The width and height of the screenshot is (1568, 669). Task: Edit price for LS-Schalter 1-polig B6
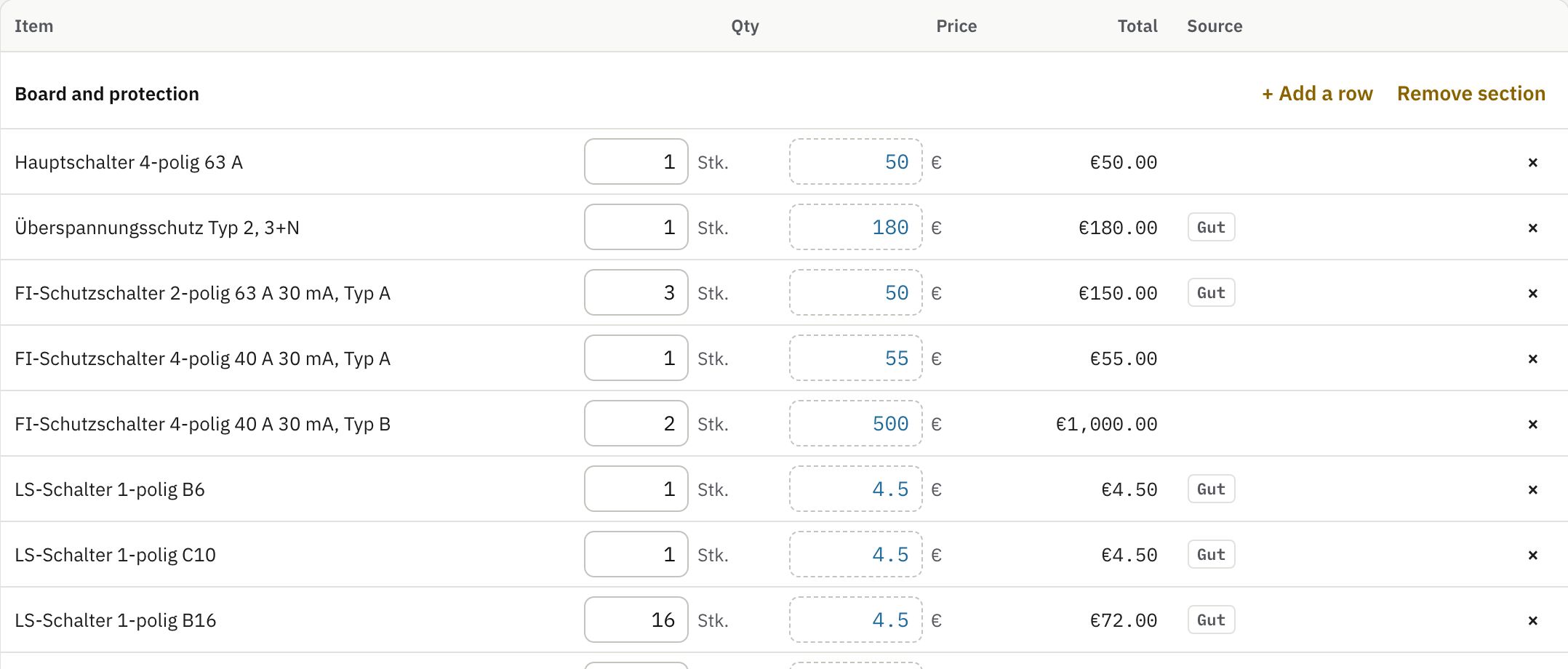click(856, 489)
